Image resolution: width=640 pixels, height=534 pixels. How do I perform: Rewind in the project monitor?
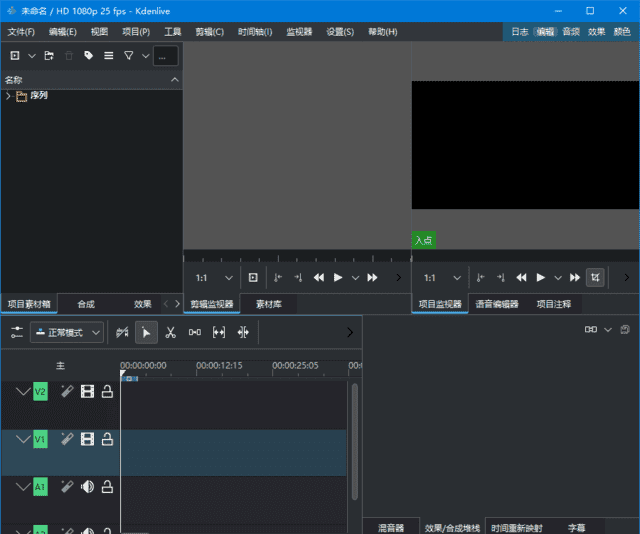tap(521, 278)
